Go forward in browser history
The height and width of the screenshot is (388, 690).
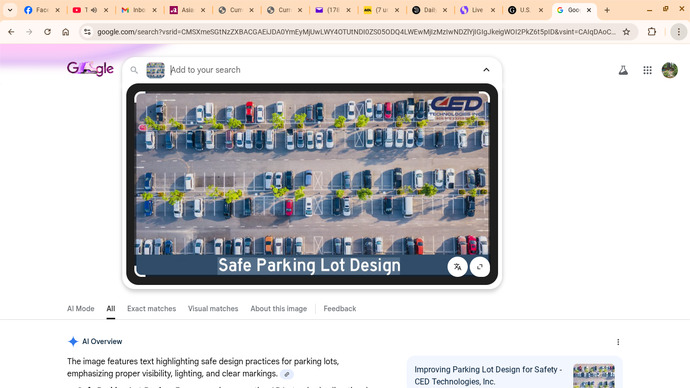click(29, 32)
